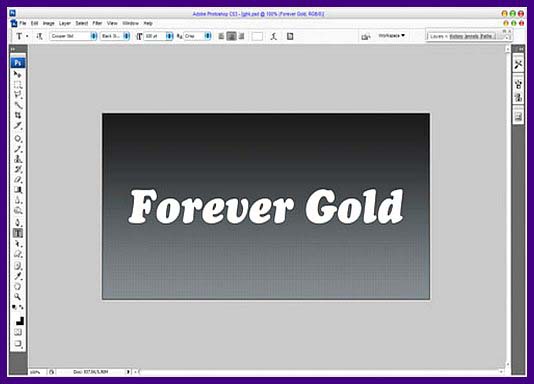Expand the right panel dock
Screen dimensions: 534x384
[520, 49]
